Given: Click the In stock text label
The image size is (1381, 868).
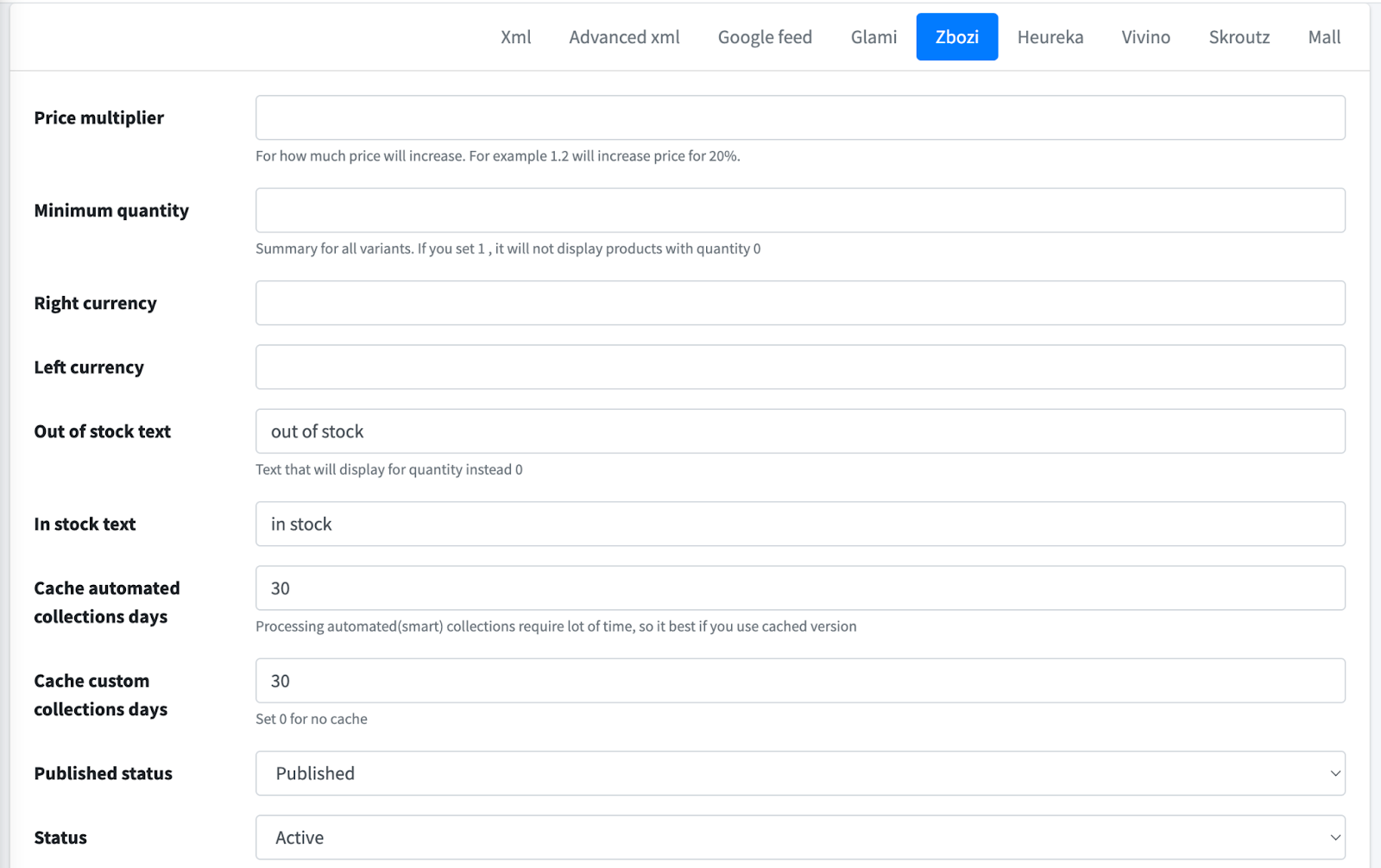Looking at the screenshot, I should coord(85,524).
